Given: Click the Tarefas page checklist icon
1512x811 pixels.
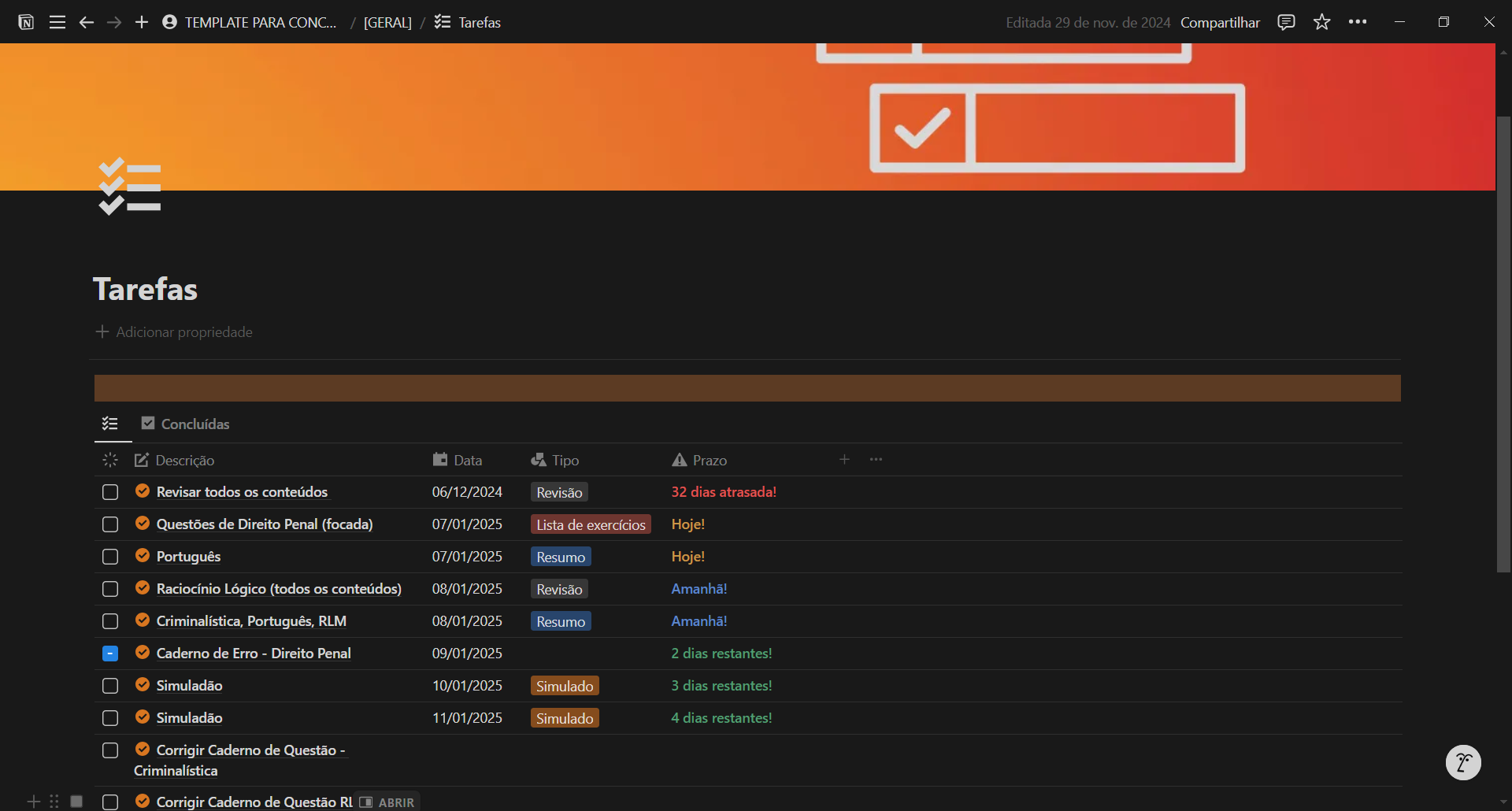Looking at the screenshot, I should (x=130, y=186).
